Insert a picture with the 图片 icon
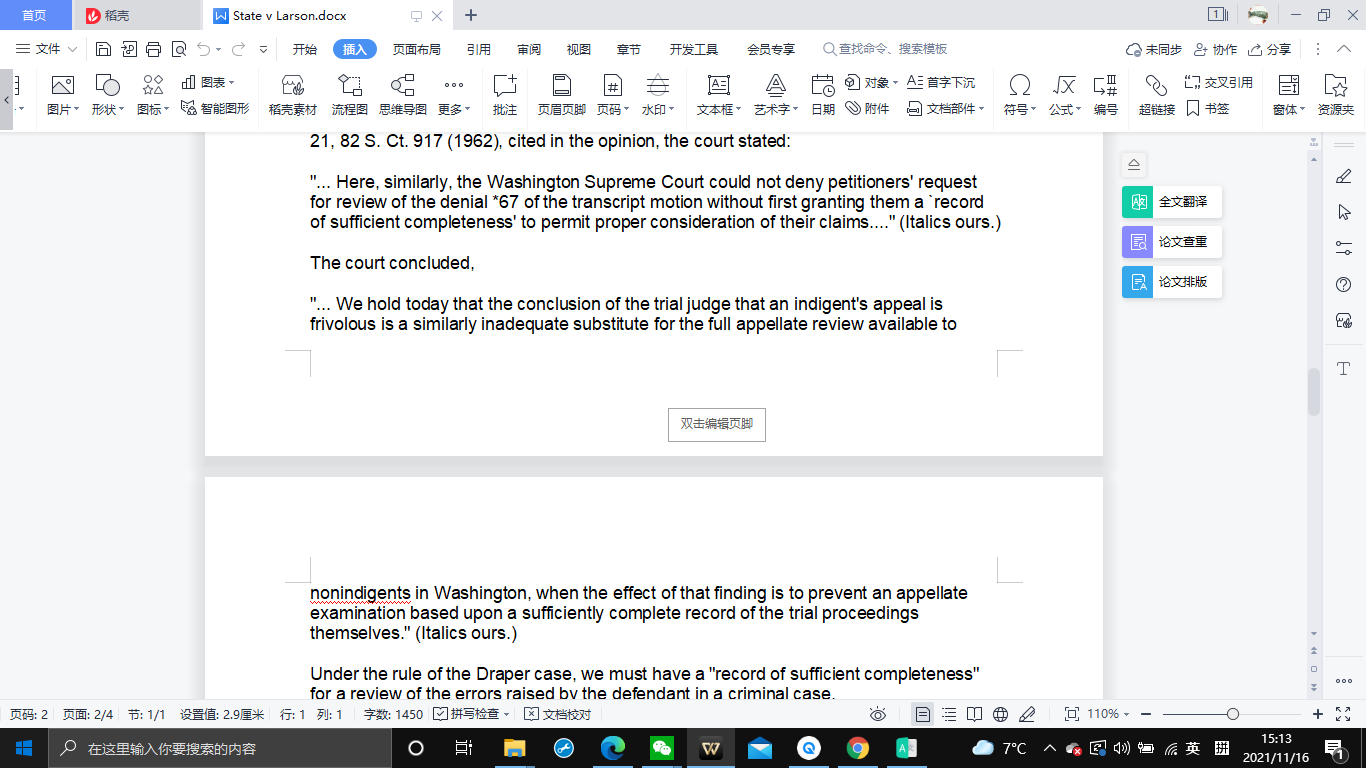1366x768 pixels. [62, 95]
